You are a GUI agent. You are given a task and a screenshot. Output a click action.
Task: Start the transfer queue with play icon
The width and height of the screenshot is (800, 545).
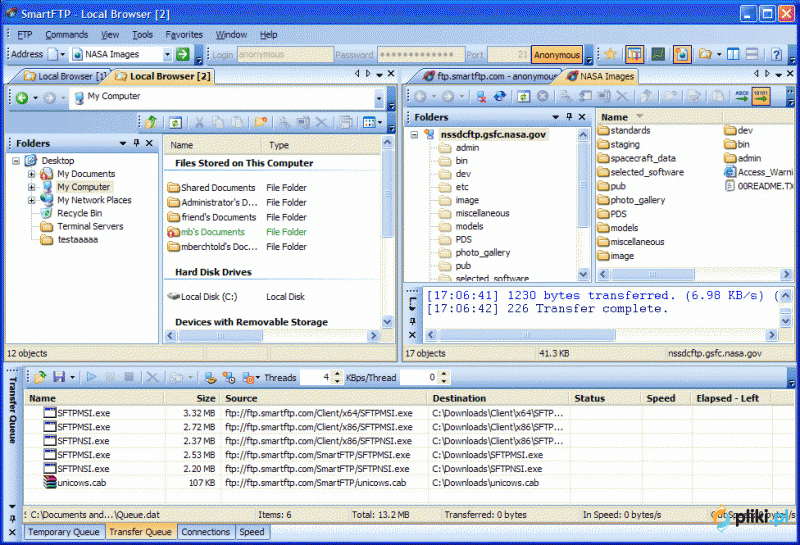(91, 377)
